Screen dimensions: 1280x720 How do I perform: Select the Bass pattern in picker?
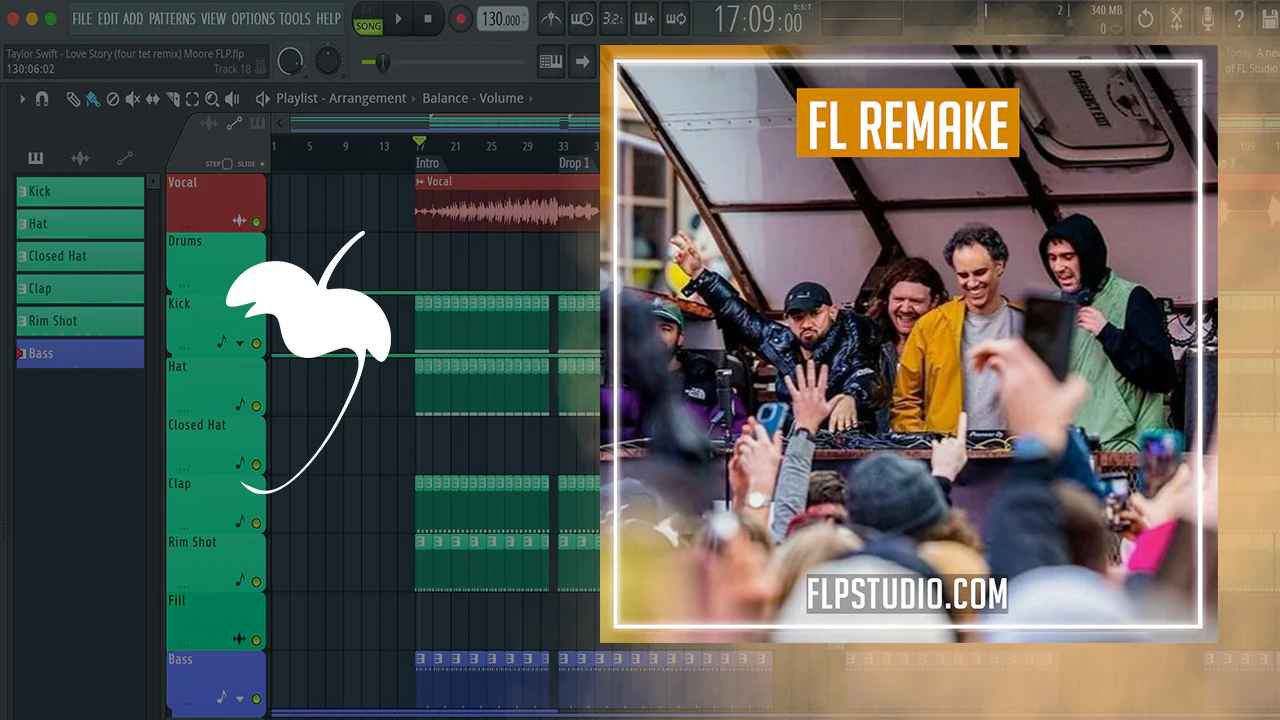[80, 353]
